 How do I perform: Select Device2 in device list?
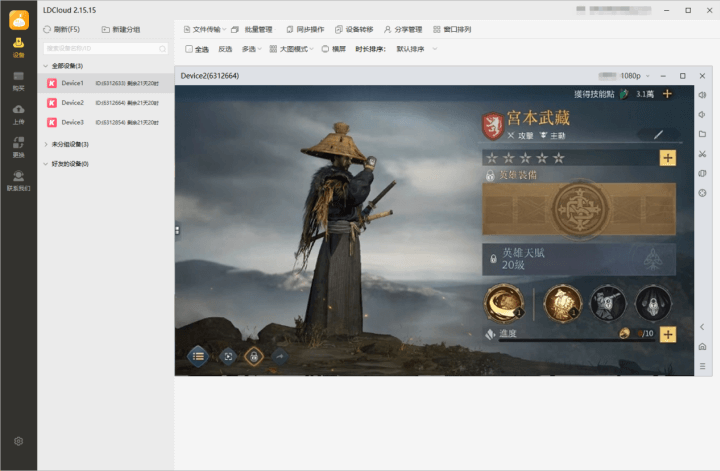point(106,103)
